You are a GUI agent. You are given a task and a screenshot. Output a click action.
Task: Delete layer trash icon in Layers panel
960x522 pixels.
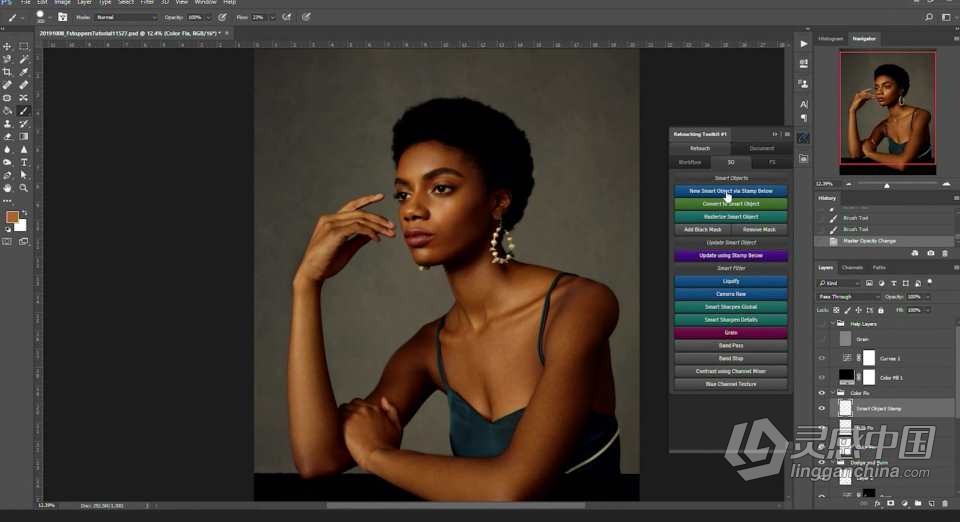click(x=945, y=503)
